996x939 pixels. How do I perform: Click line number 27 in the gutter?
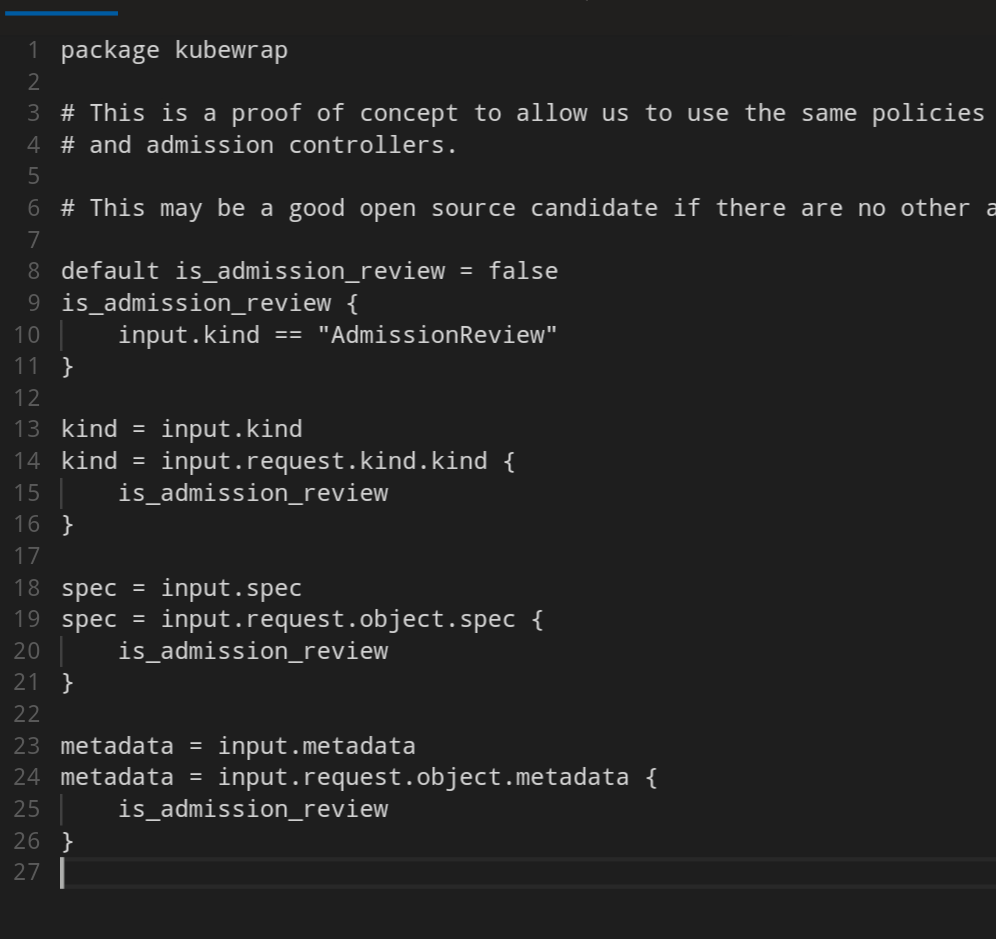click(x=27, y=872)
